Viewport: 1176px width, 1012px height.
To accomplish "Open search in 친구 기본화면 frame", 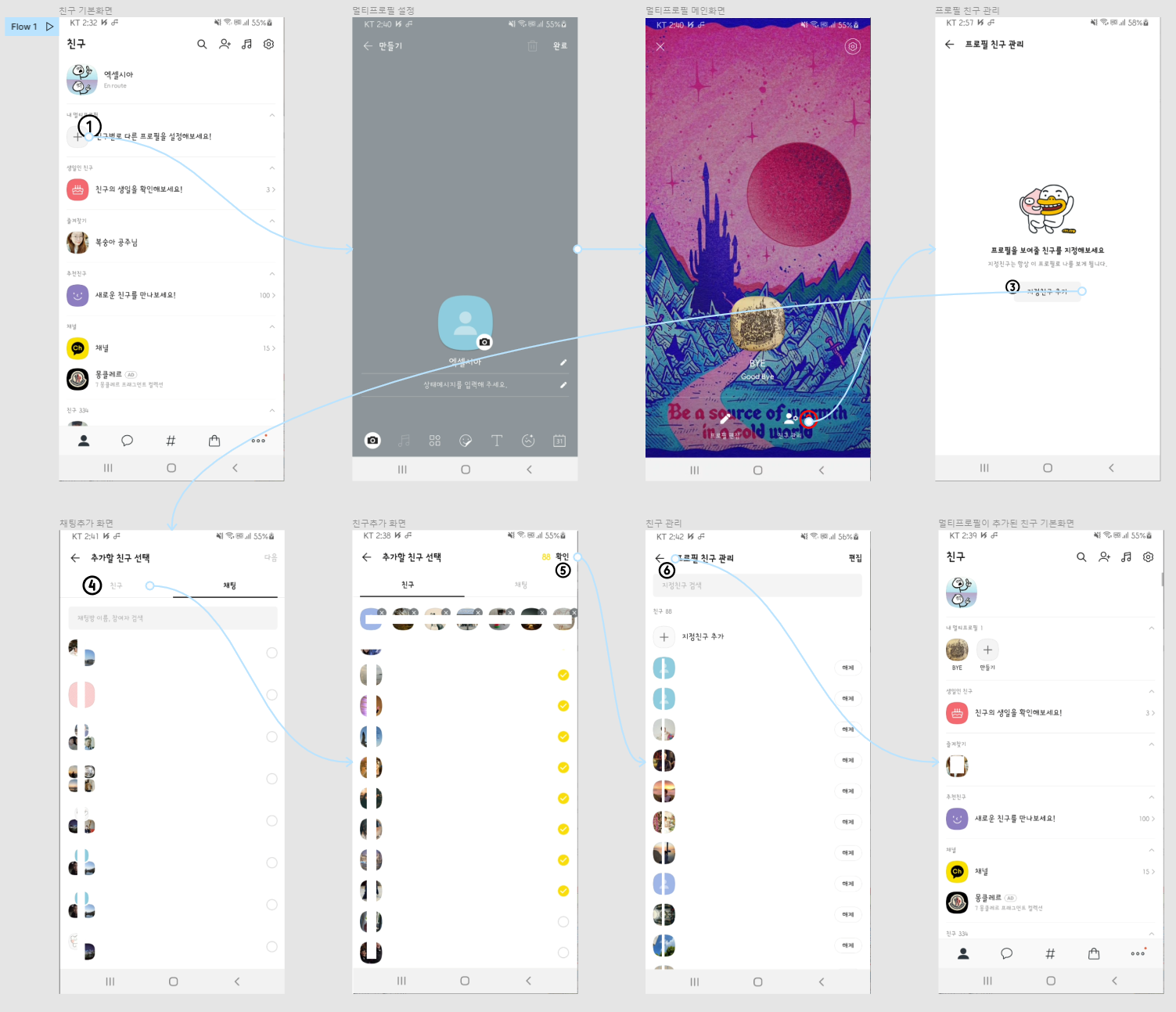I will pyautogui.click(x=202, y=45).
